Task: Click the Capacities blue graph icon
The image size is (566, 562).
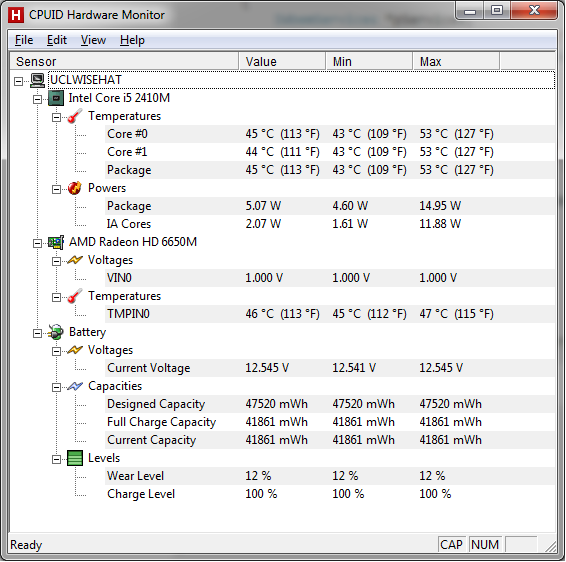Action: pyautogui.click(x=75, y=386)
